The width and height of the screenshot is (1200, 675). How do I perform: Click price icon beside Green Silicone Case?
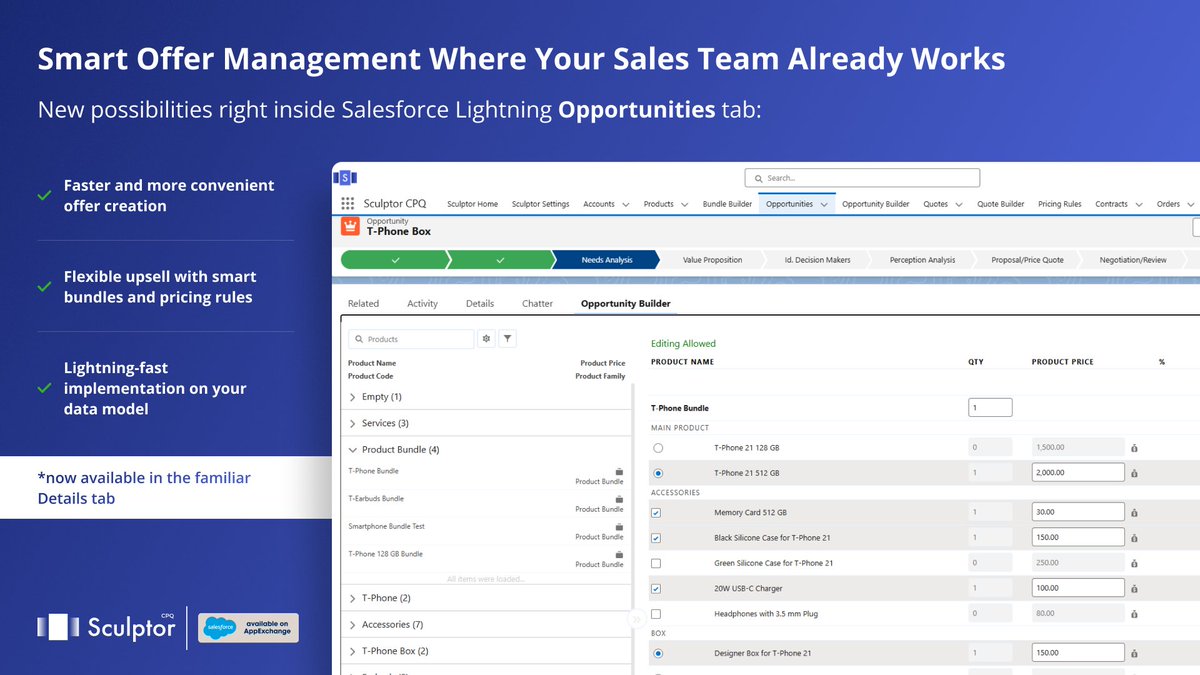coord(1134,563)
